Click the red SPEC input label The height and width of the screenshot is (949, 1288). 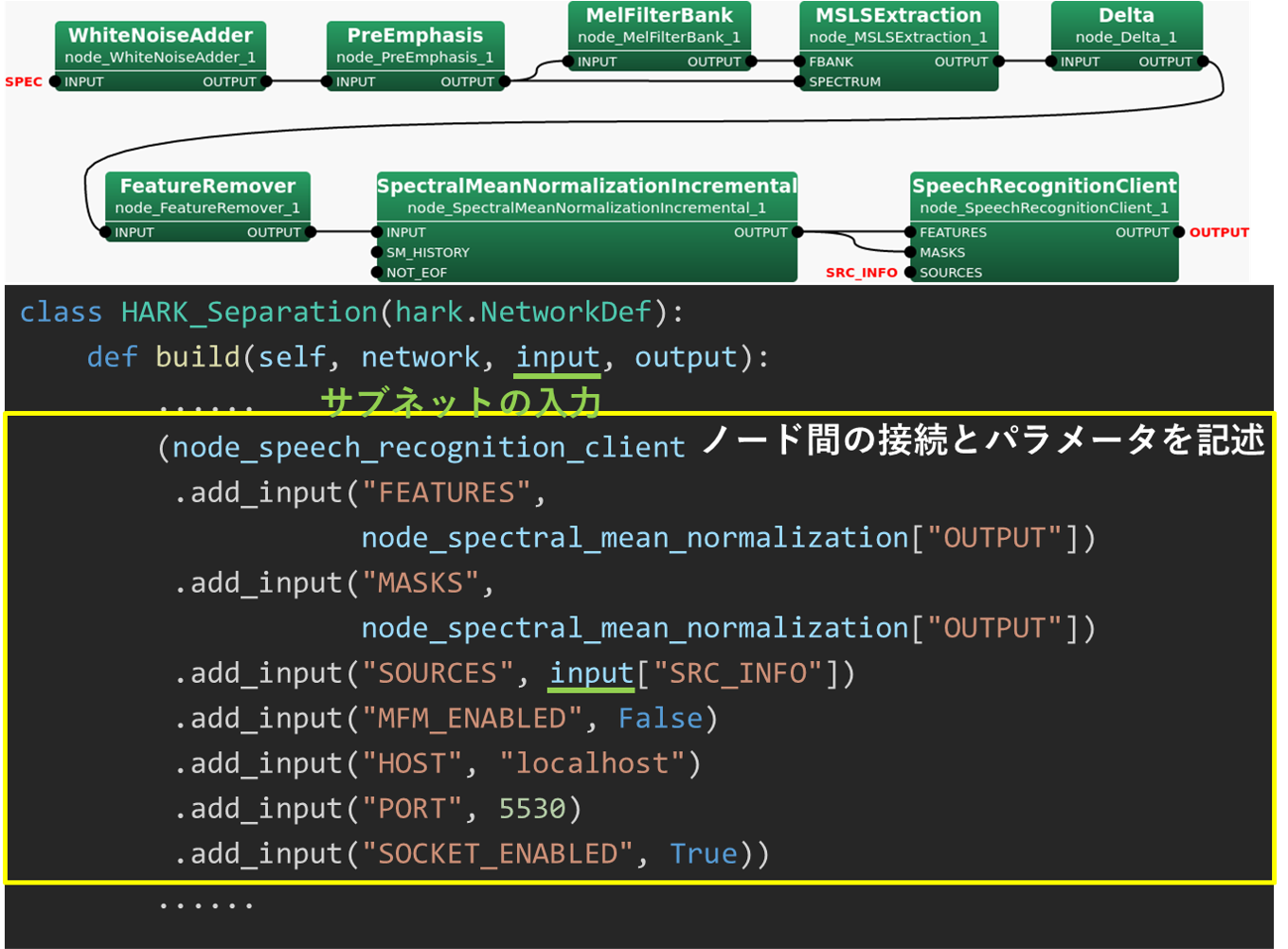coord(24,81)
